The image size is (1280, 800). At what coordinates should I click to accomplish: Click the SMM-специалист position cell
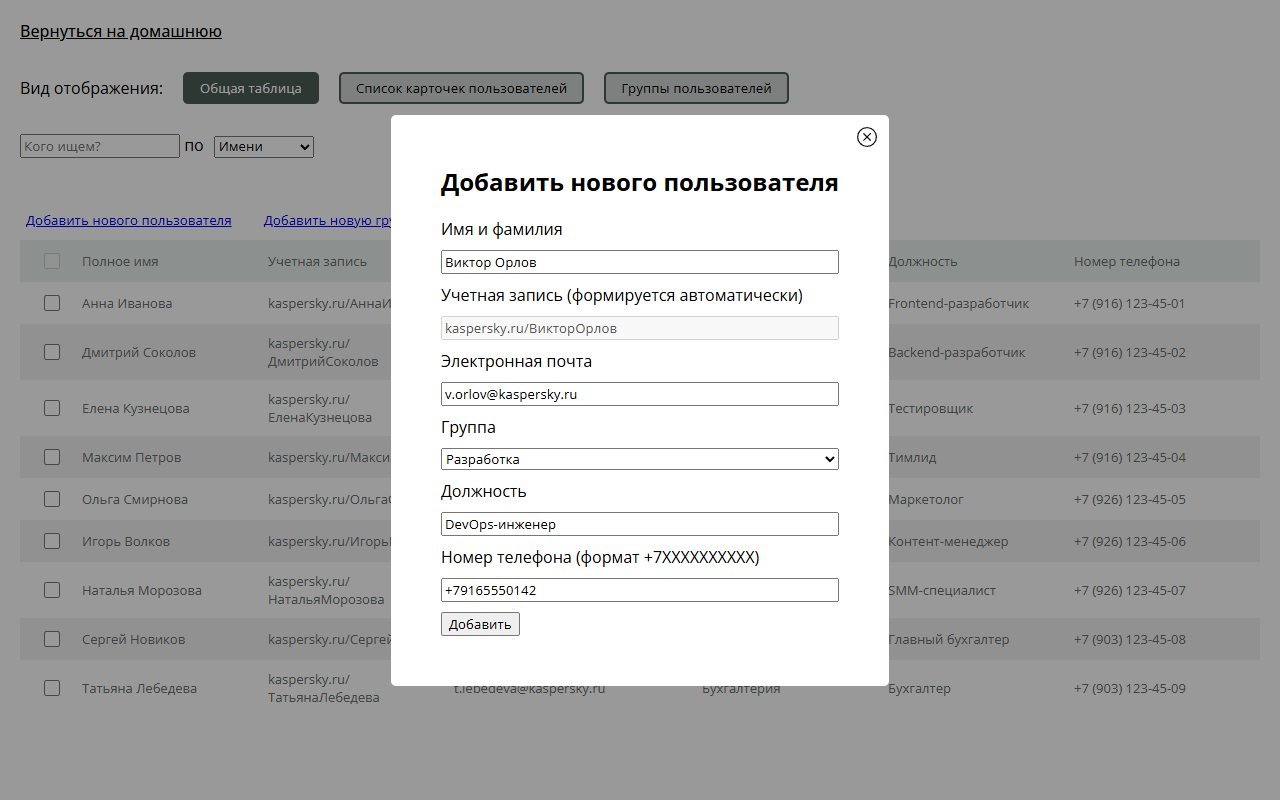[942, 590]
